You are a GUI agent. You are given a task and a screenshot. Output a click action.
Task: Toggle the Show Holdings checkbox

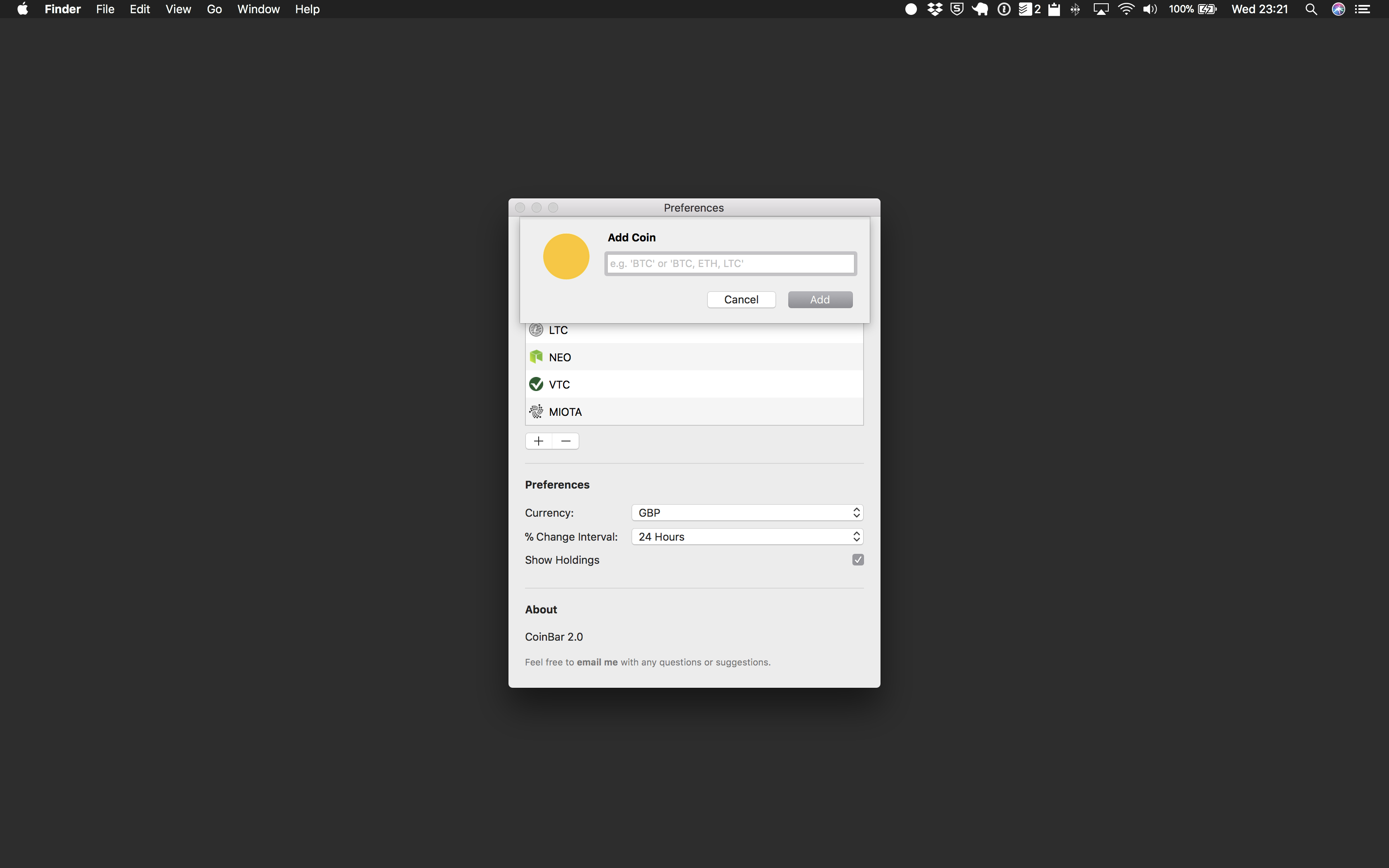pos(857,560)
